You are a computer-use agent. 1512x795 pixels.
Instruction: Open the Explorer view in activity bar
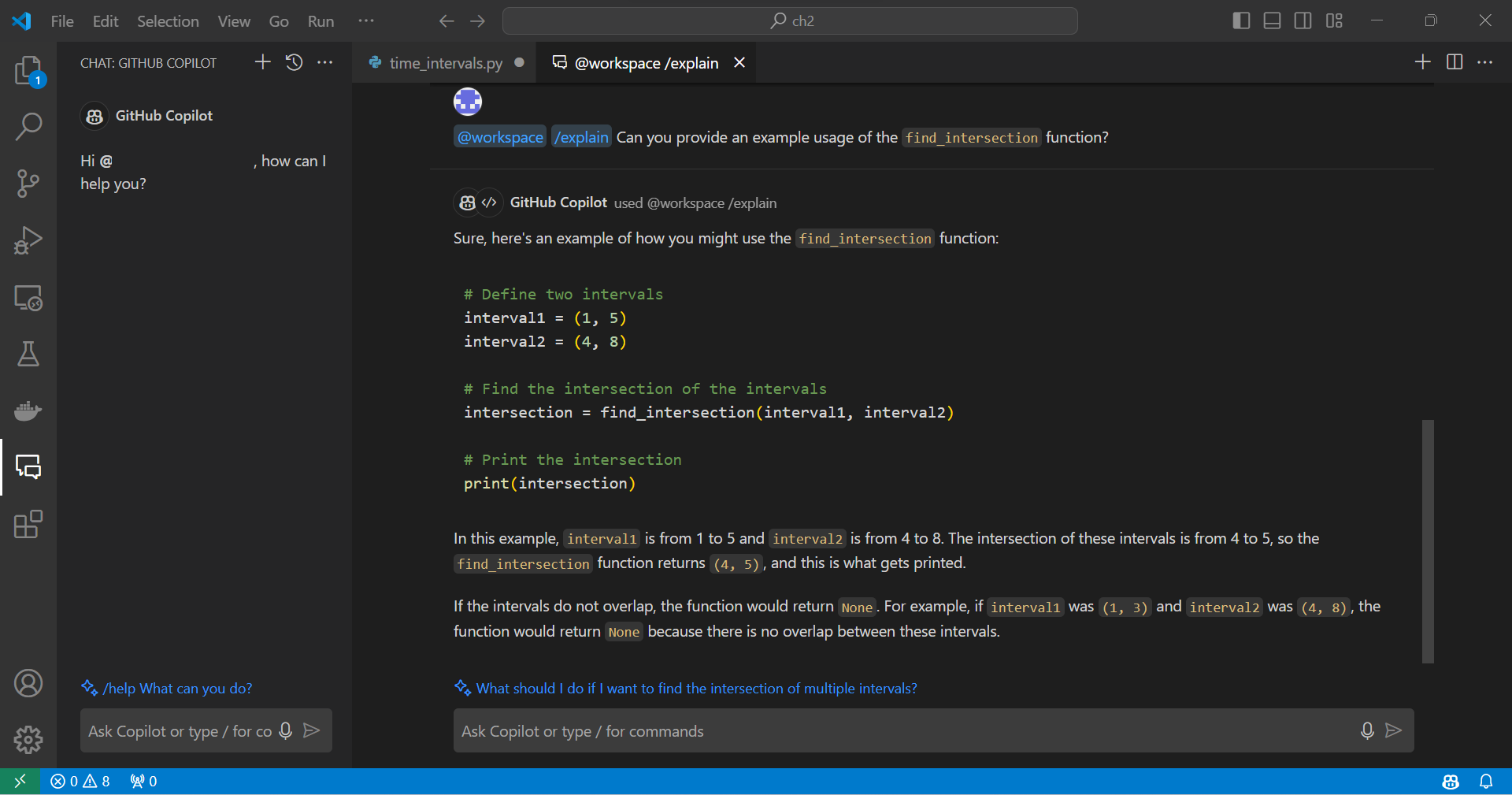[28, 70]
